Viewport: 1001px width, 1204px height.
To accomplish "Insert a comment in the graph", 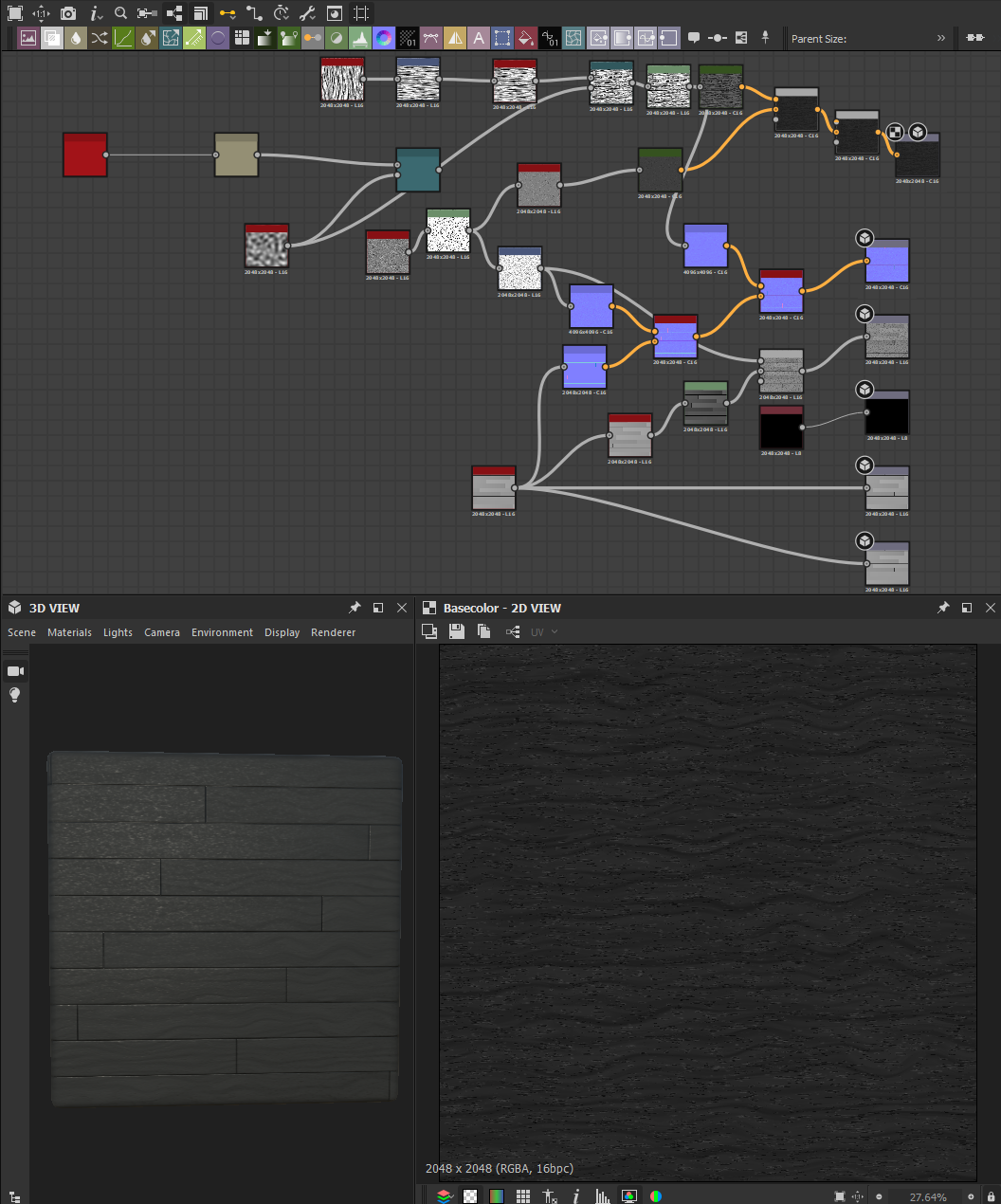I will point(694,38).
